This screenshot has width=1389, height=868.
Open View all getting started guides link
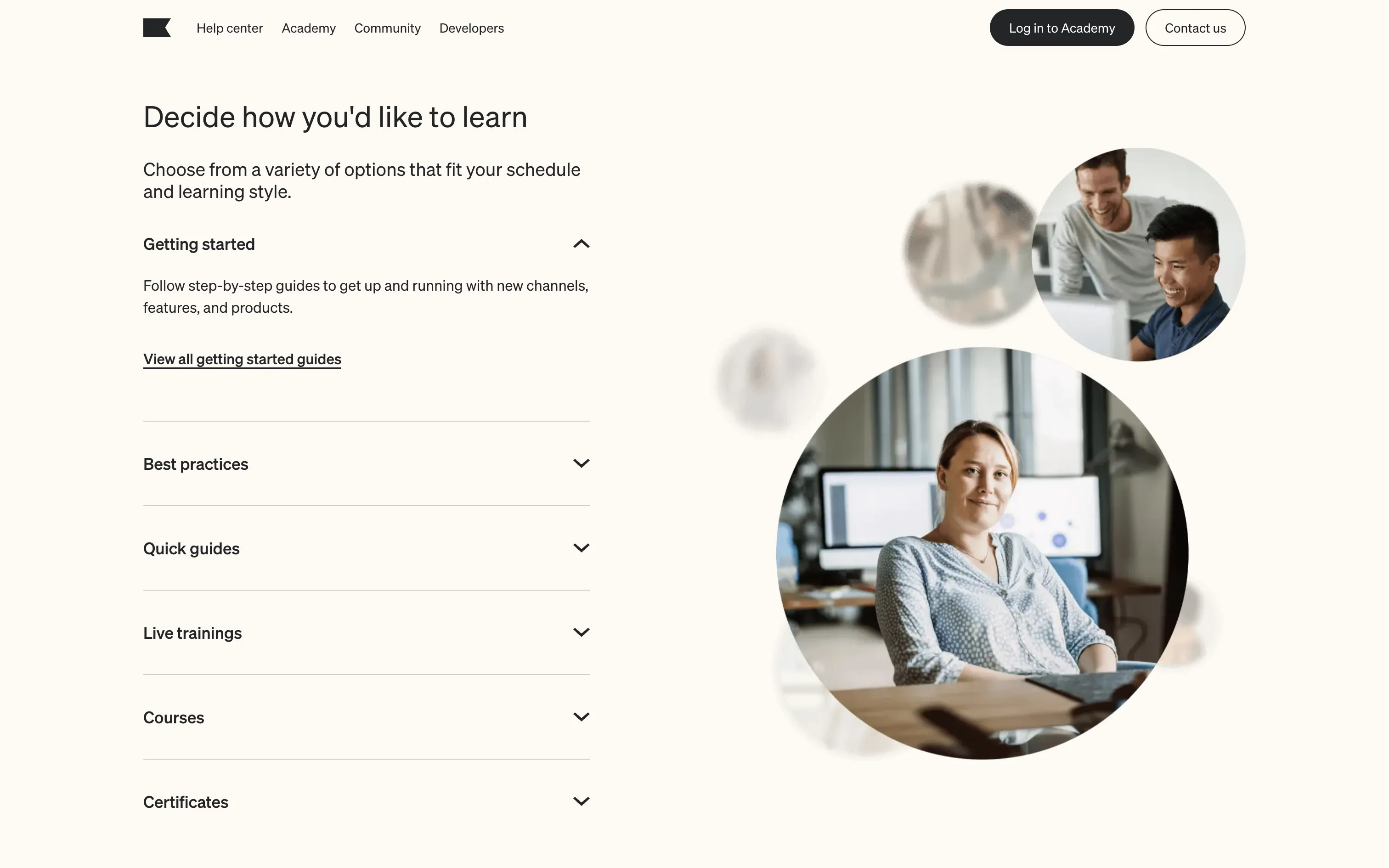(x=242, y=359)
